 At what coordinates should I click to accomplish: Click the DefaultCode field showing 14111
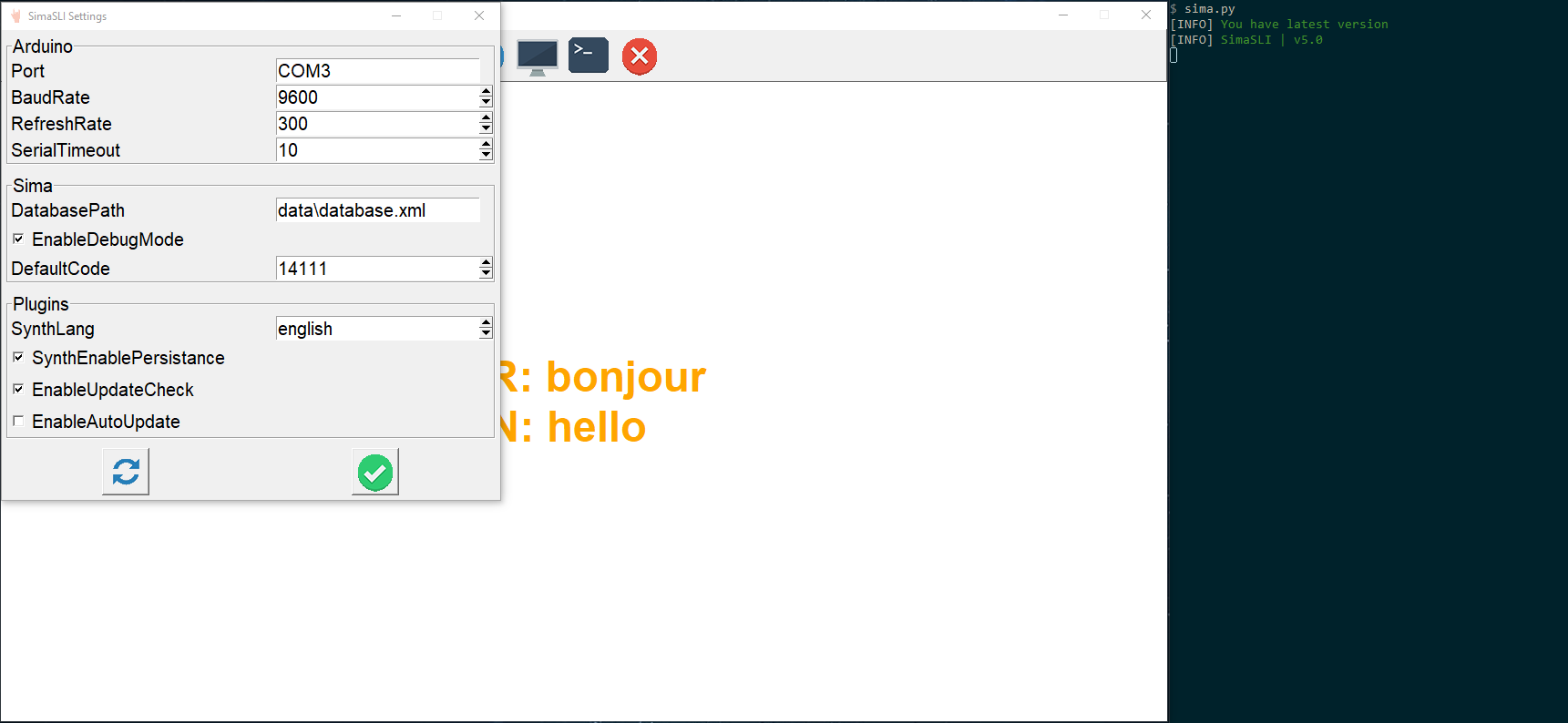378,269
